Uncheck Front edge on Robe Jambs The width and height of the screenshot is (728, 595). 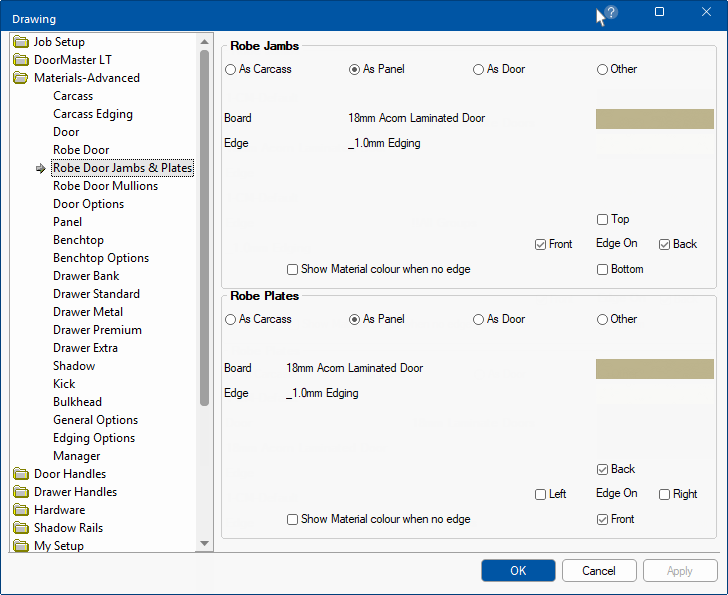[540, 245]
